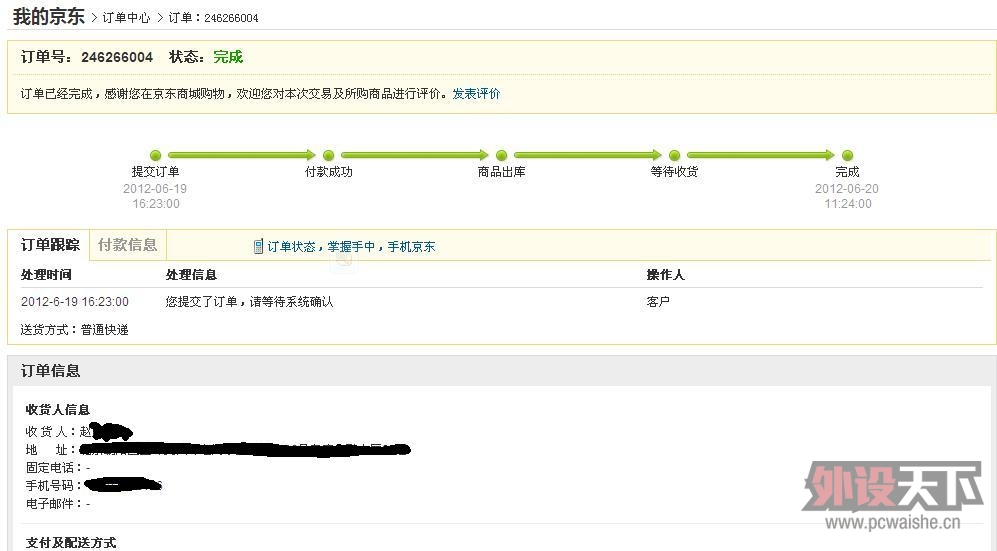Click the 处理信息 column header

click(191, 275)
